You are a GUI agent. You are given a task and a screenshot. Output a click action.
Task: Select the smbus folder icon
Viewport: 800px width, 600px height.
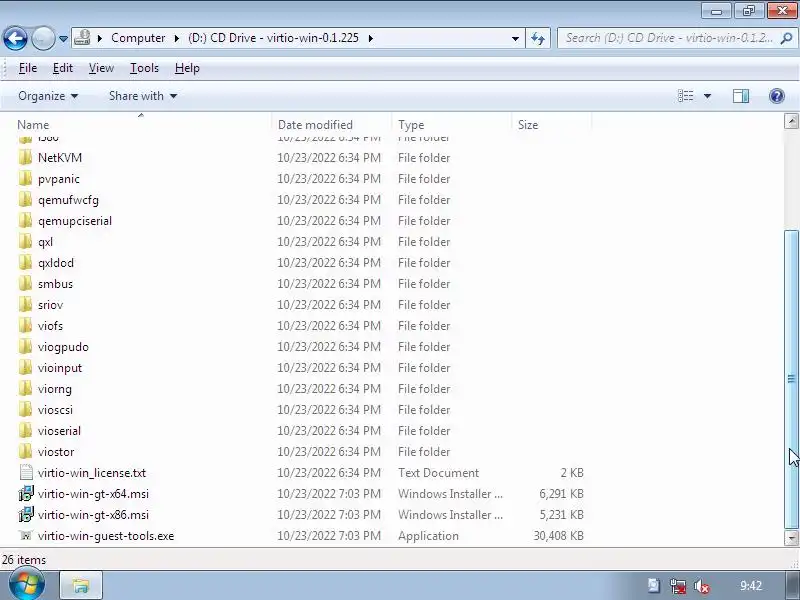tap(26, 283)
